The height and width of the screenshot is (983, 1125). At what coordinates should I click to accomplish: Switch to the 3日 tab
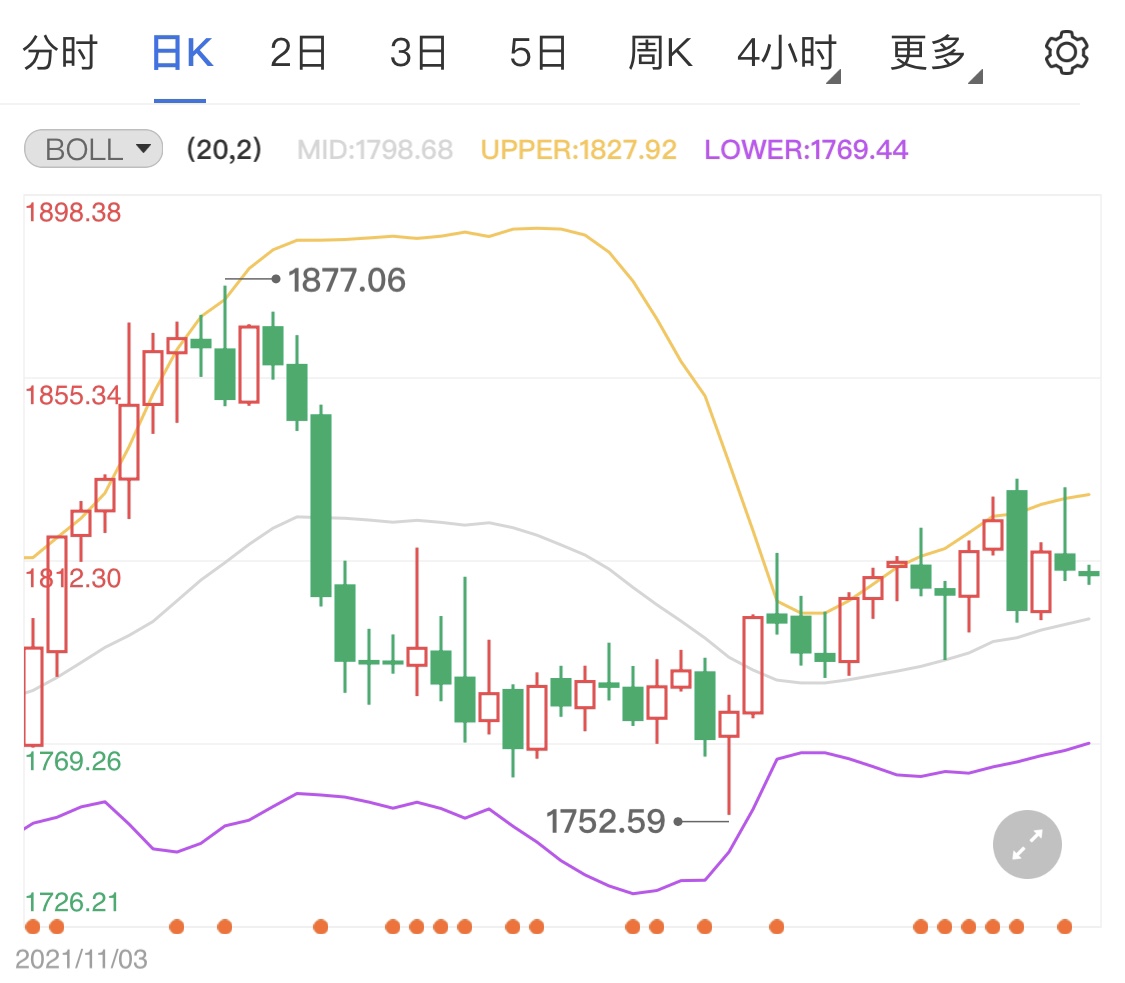[x=418, y=53]
